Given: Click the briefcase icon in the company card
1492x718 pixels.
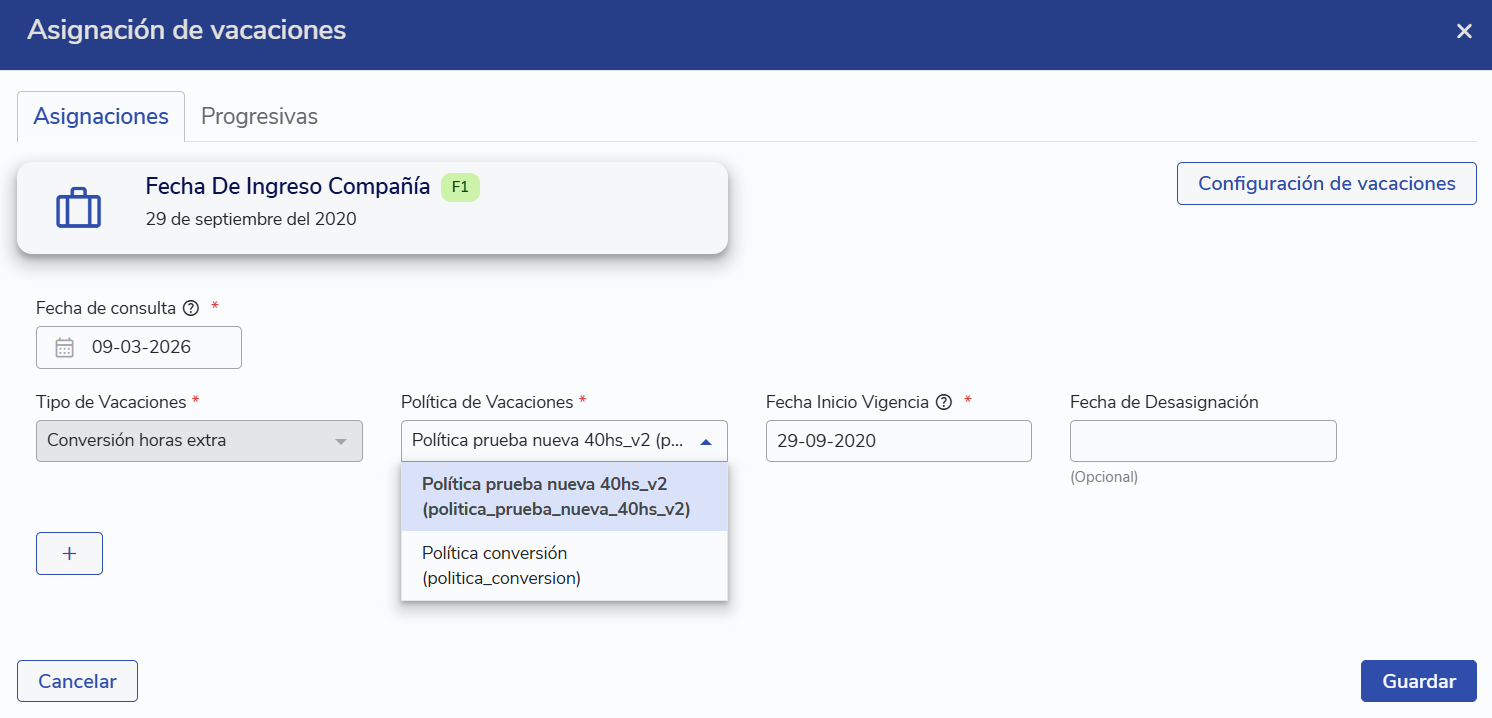Looking at the screenshot, I should pyautogui.click(x=78, y=208).
